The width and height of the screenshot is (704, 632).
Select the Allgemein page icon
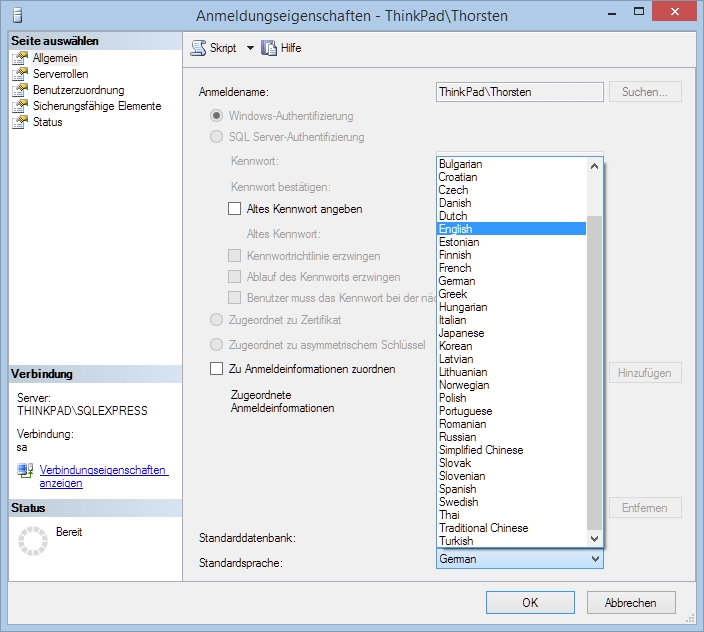pos(19,58)
